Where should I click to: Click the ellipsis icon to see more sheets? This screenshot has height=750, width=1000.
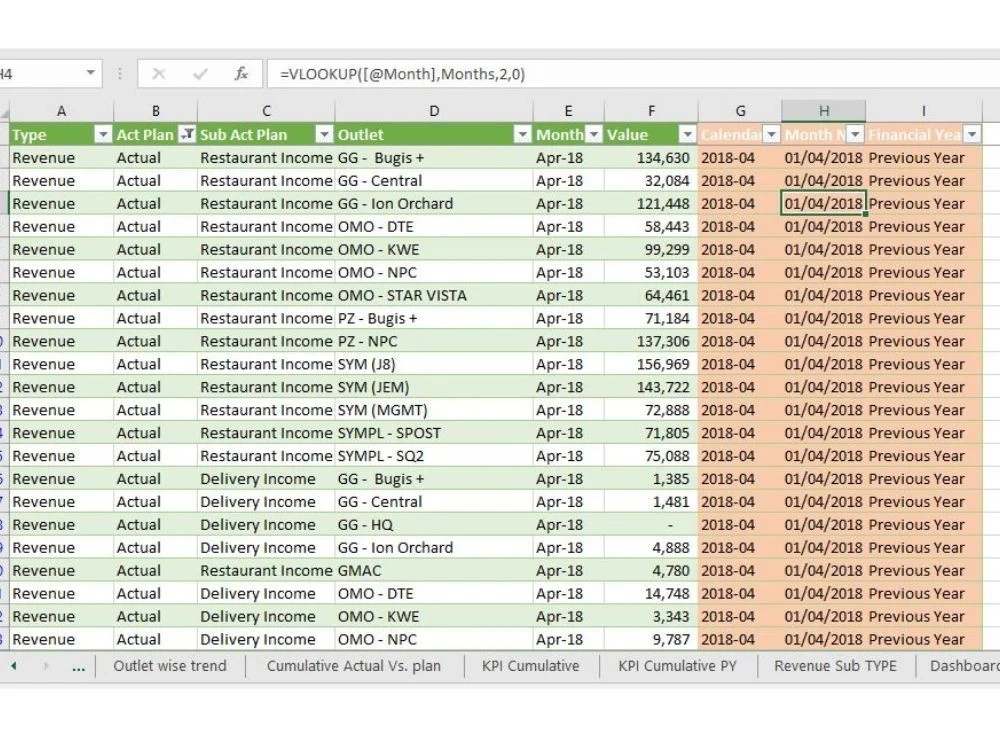point(78,665)
